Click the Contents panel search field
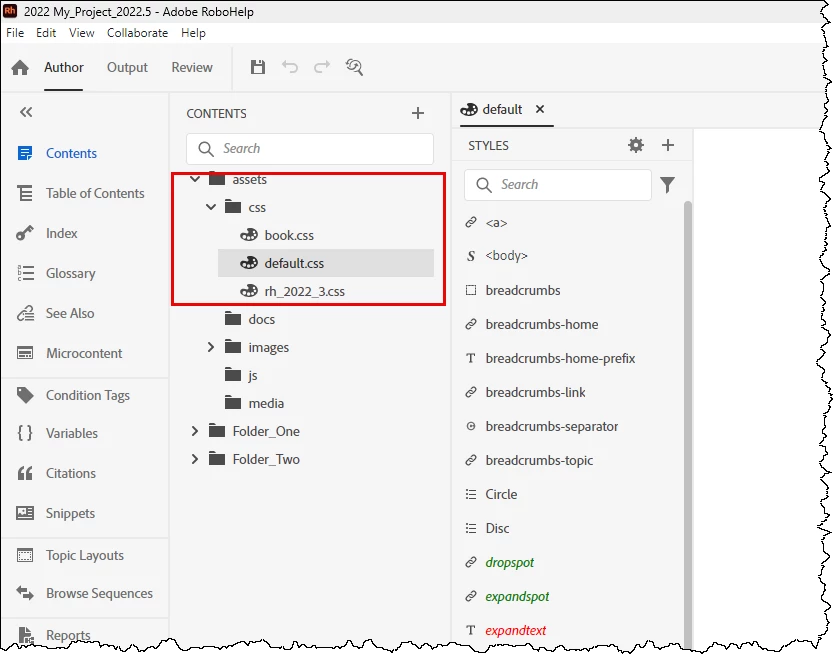835x656 pixels. 310,149
